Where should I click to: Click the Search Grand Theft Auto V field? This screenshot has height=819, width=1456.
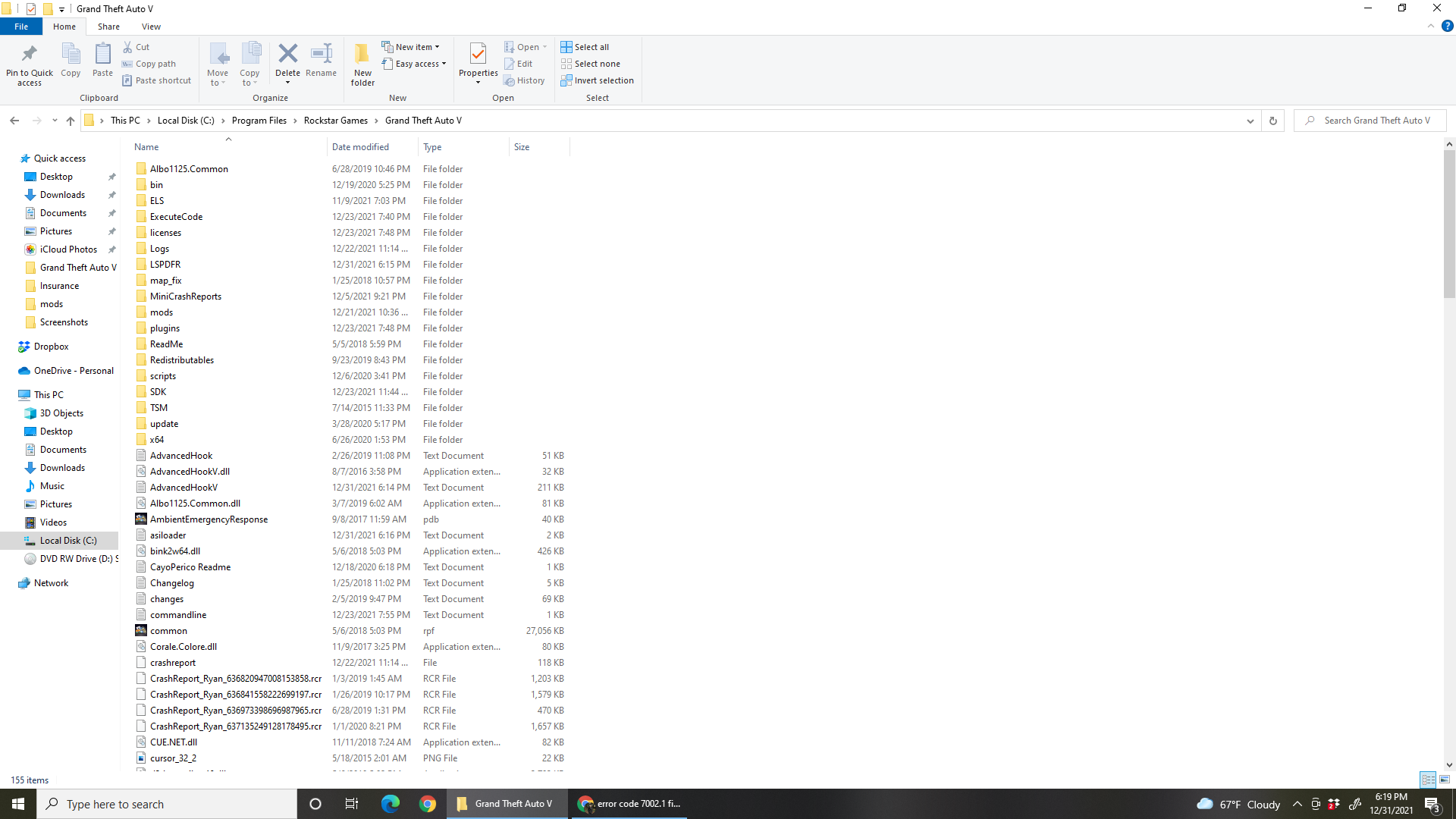pyautogui.click(x=1376, y=121)
